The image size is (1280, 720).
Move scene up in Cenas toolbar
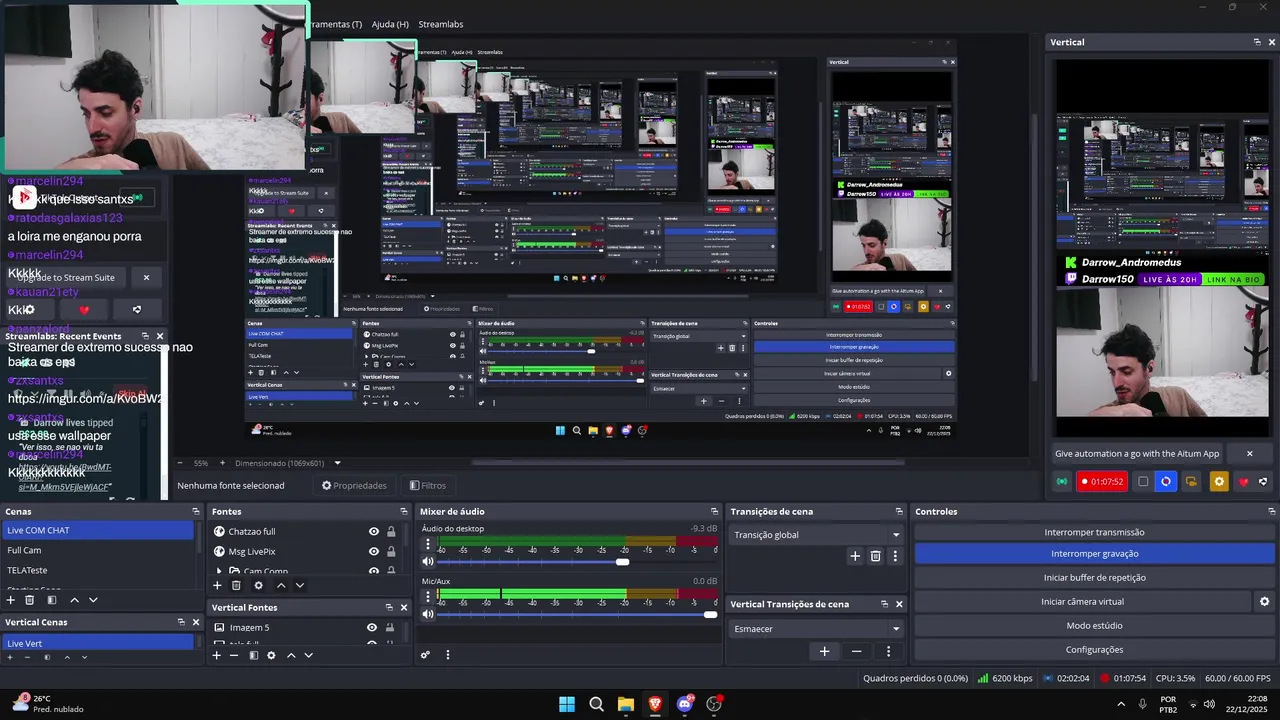click(74, 600)
